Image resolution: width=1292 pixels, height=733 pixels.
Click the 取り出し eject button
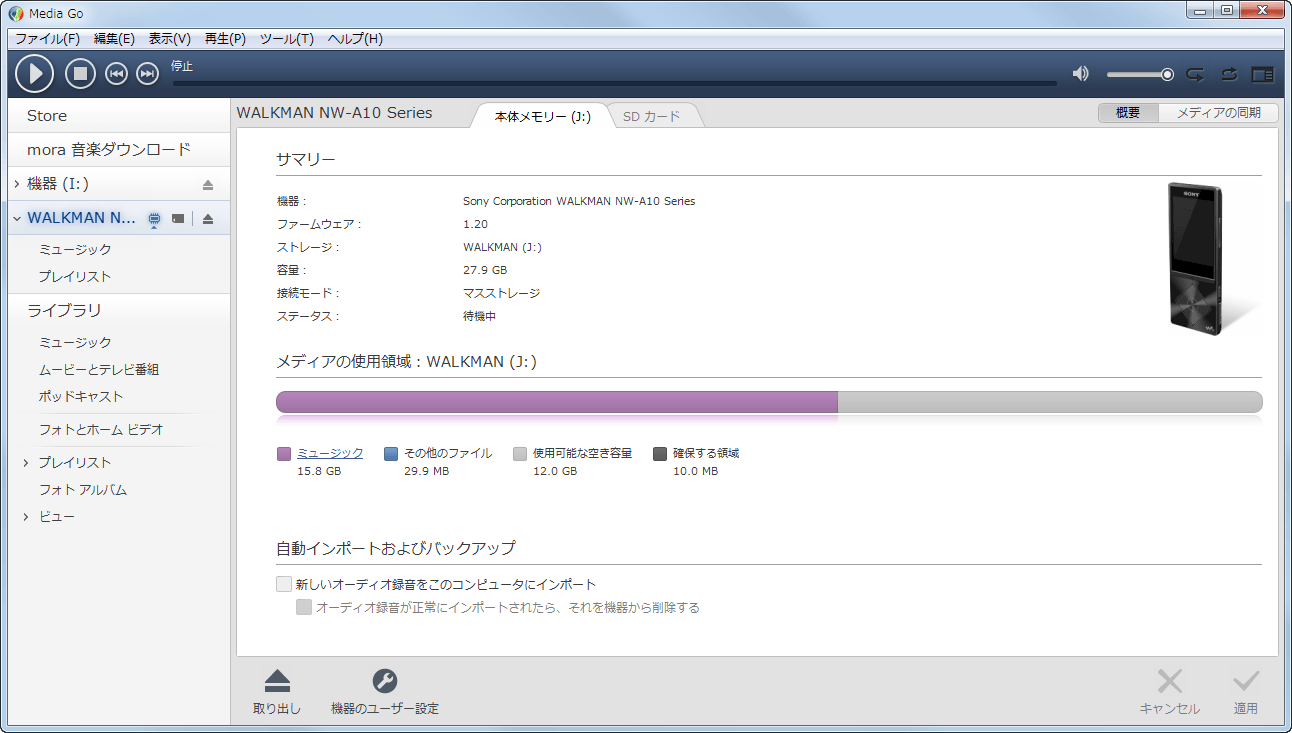(x=277, y=692)
